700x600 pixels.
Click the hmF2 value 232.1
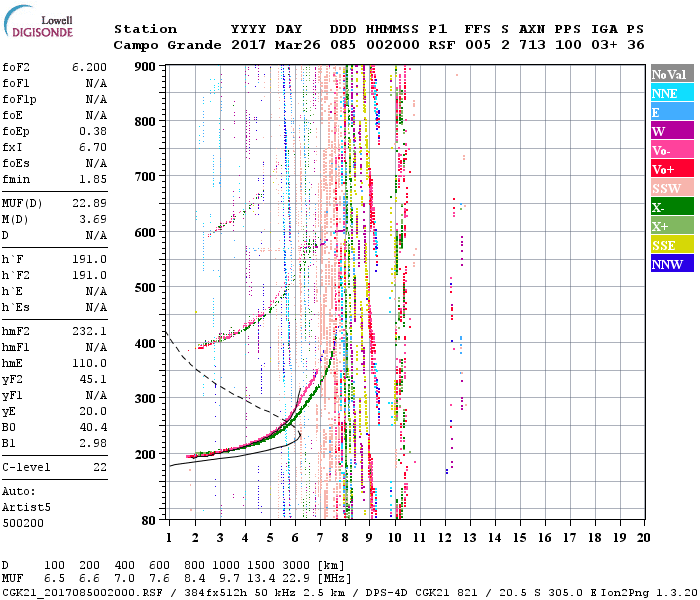click(x=89, y=332)
